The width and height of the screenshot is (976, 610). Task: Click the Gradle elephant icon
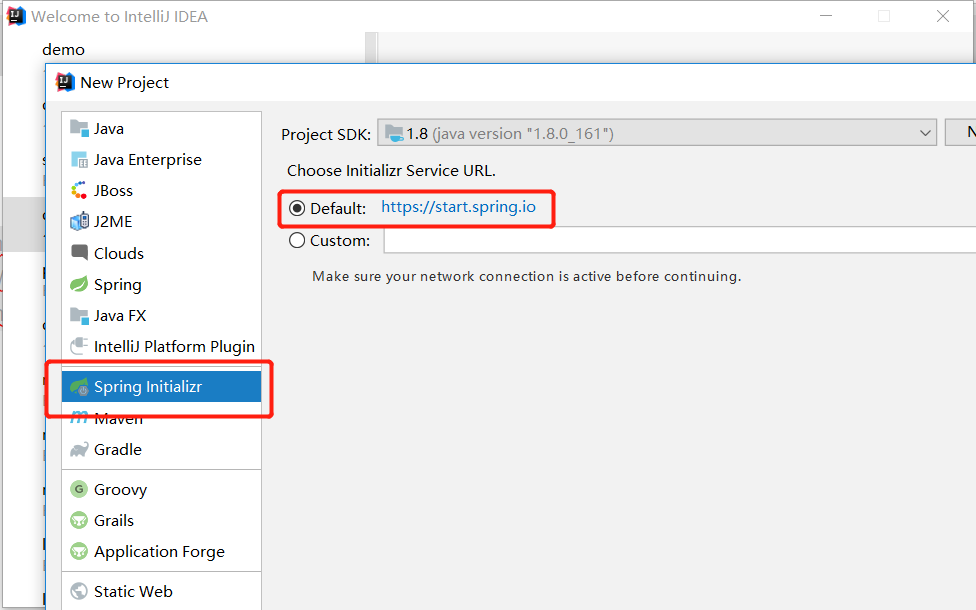pos(79,449)
